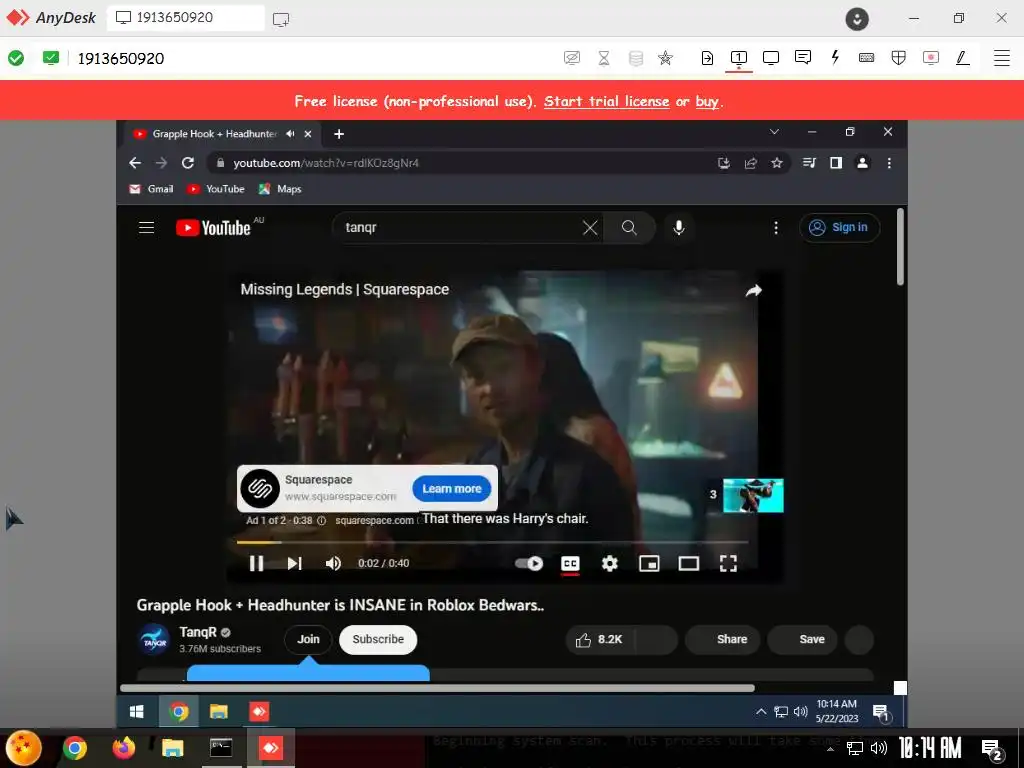Toggle Chrome side panel
1024x768 pixels.
836,163
